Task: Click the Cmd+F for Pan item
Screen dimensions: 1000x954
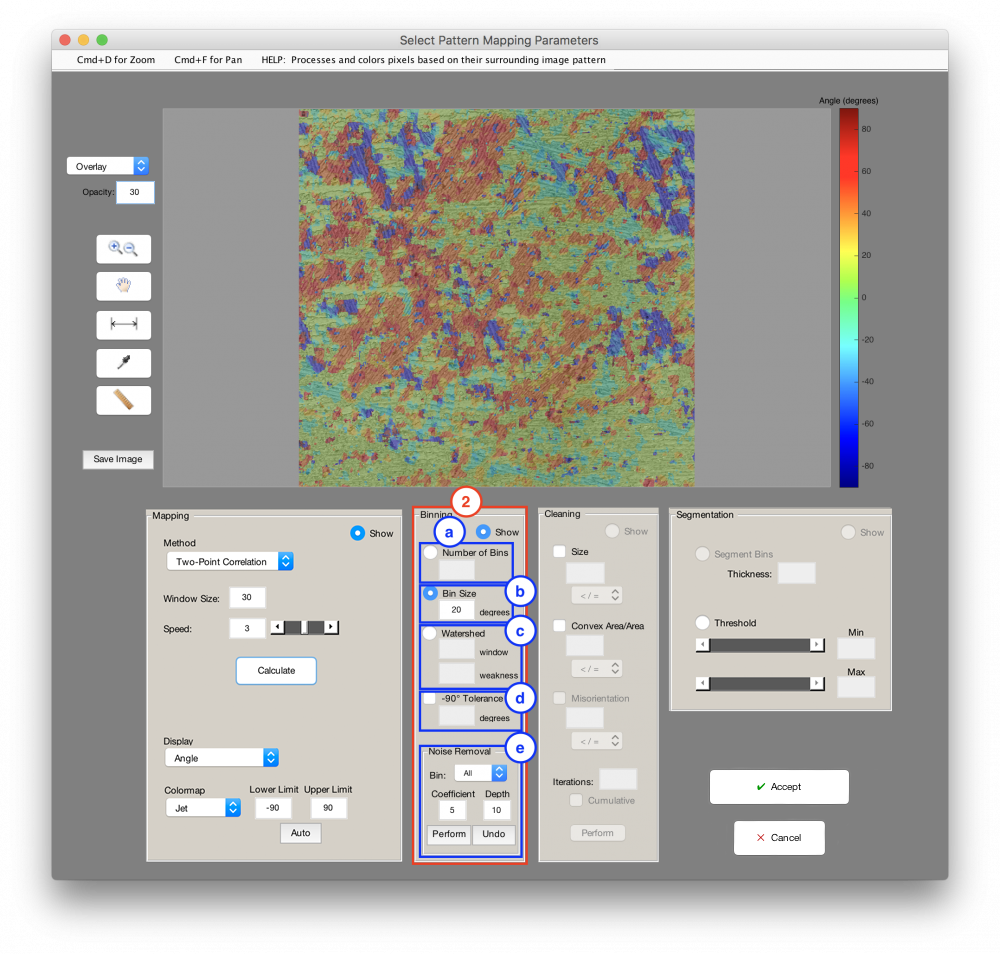Action: [209, 60]
